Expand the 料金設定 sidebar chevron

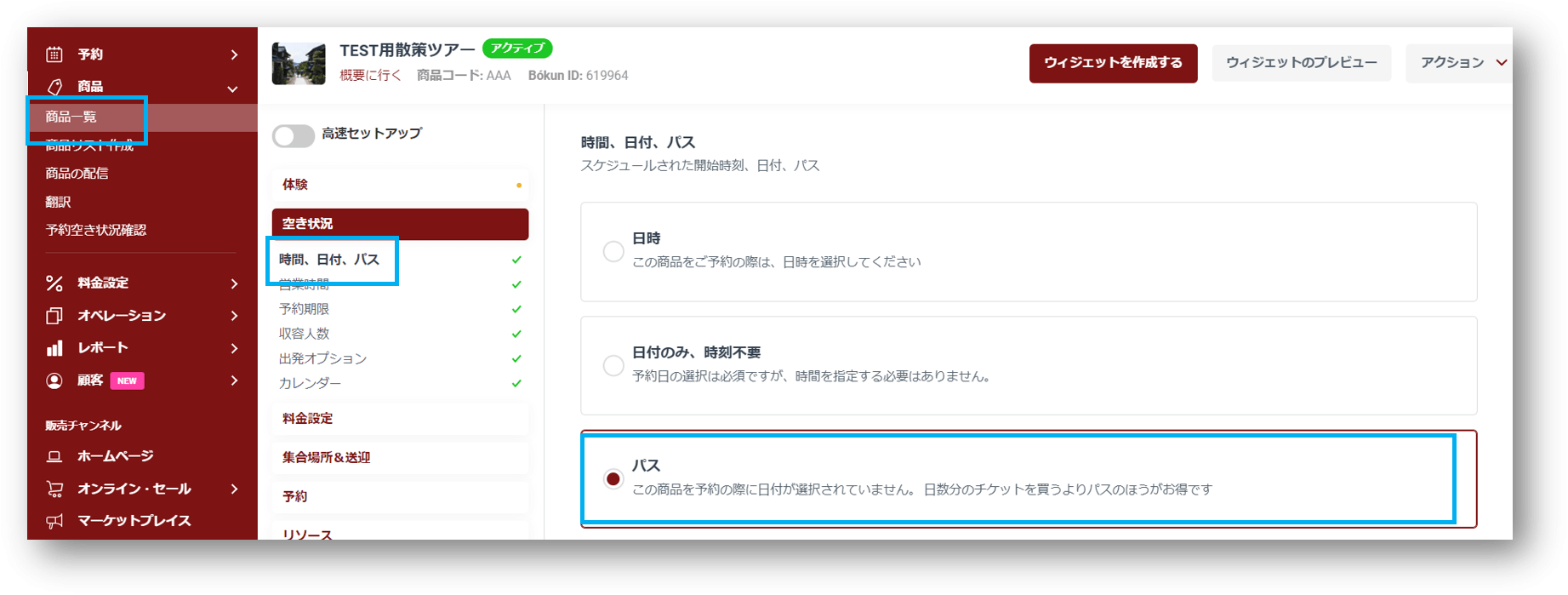(234, 283)
